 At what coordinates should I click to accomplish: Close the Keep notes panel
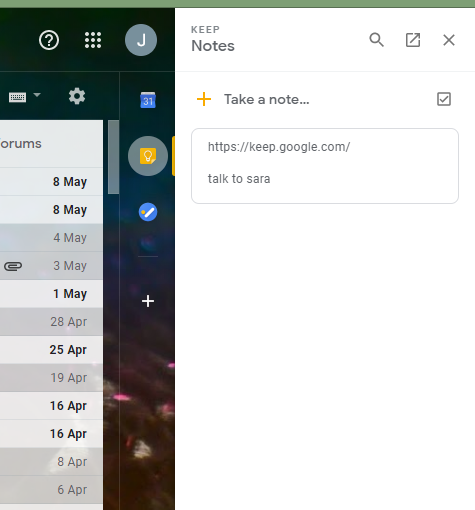[449, 40]
